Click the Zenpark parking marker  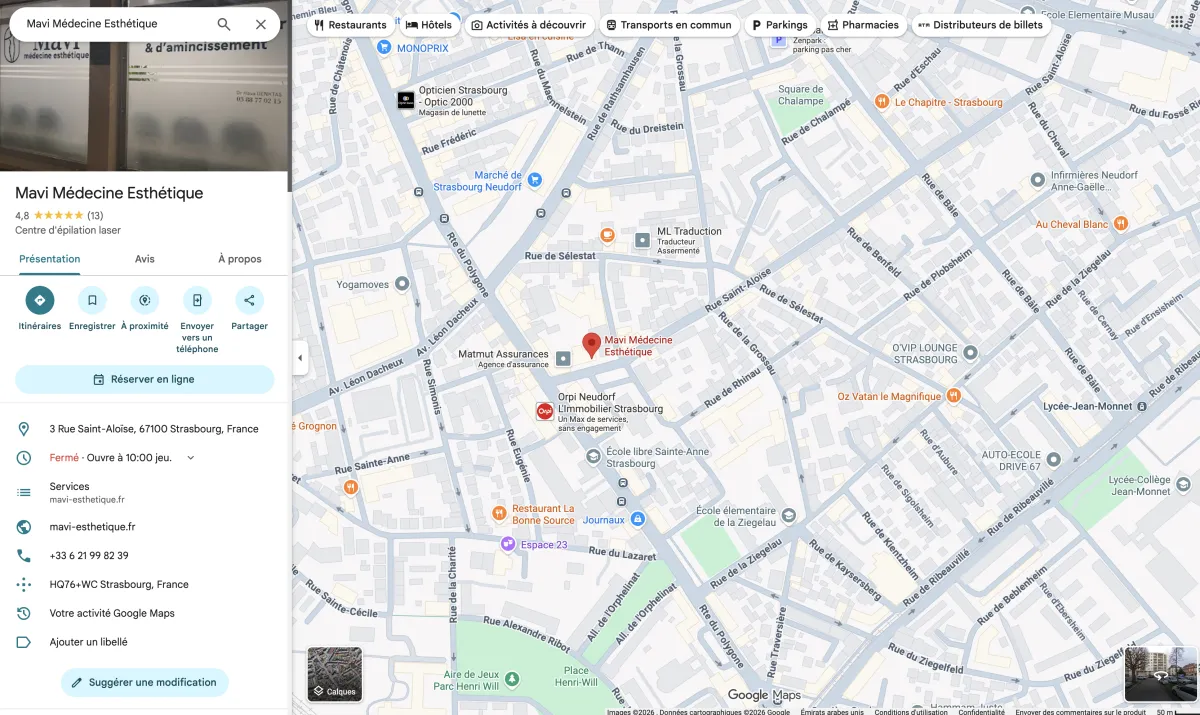point(779,41)
